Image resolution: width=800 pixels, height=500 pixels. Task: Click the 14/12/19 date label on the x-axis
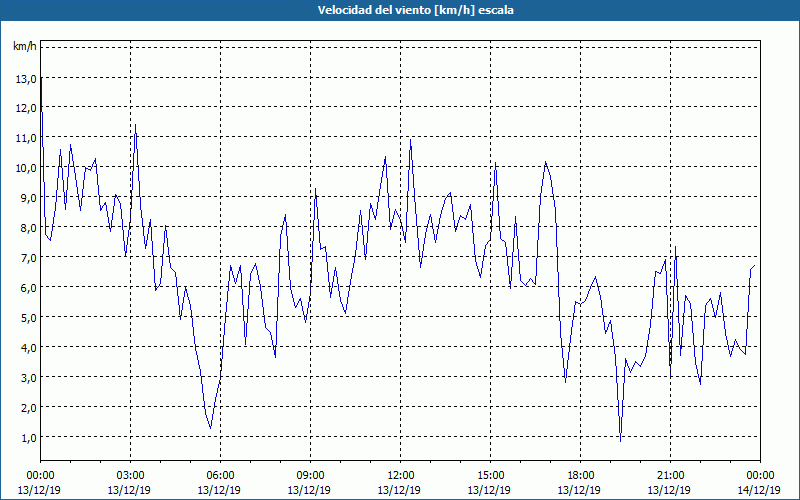click(x=759, y=490)
